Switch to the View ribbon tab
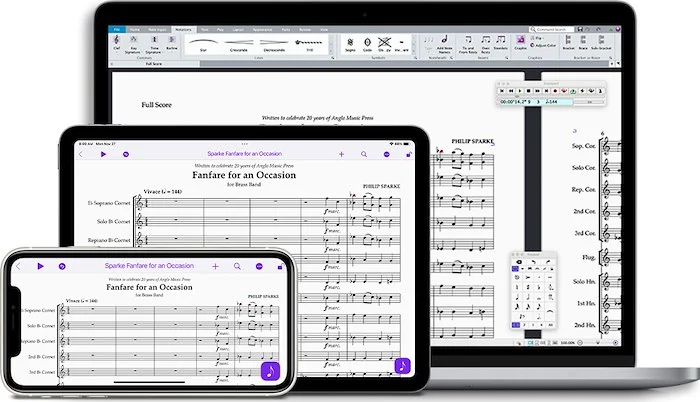This screenshot has width=700, height=402. 324,29
